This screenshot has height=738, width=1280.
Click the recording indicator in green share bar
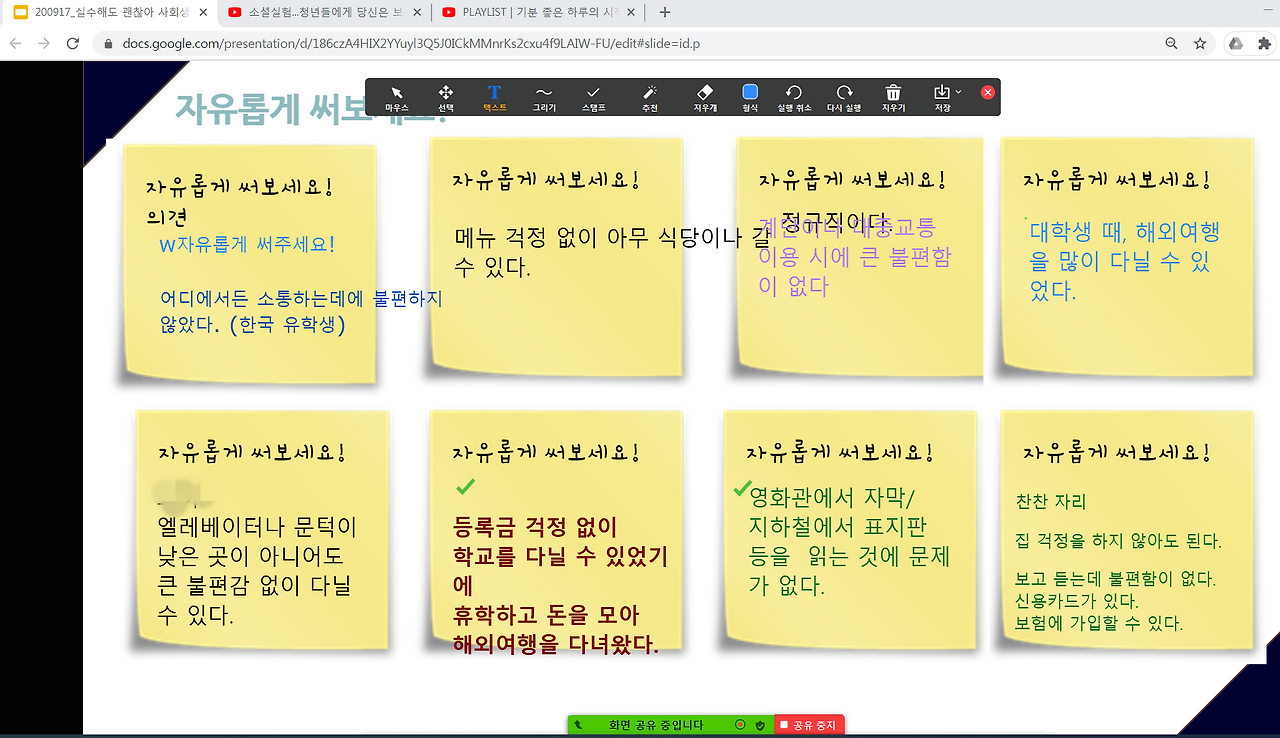741,724
